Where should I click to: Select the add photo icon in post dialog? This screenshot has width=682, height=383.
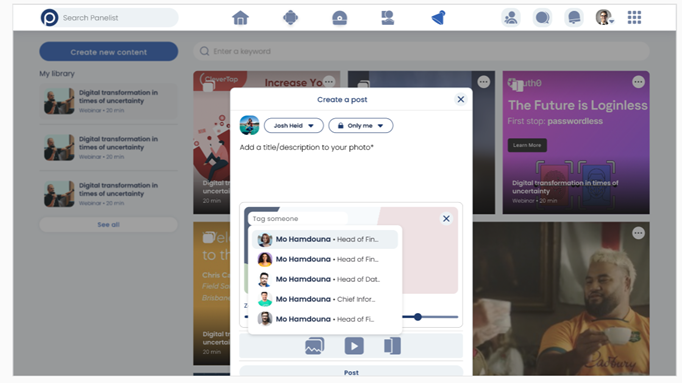point(314,346)
